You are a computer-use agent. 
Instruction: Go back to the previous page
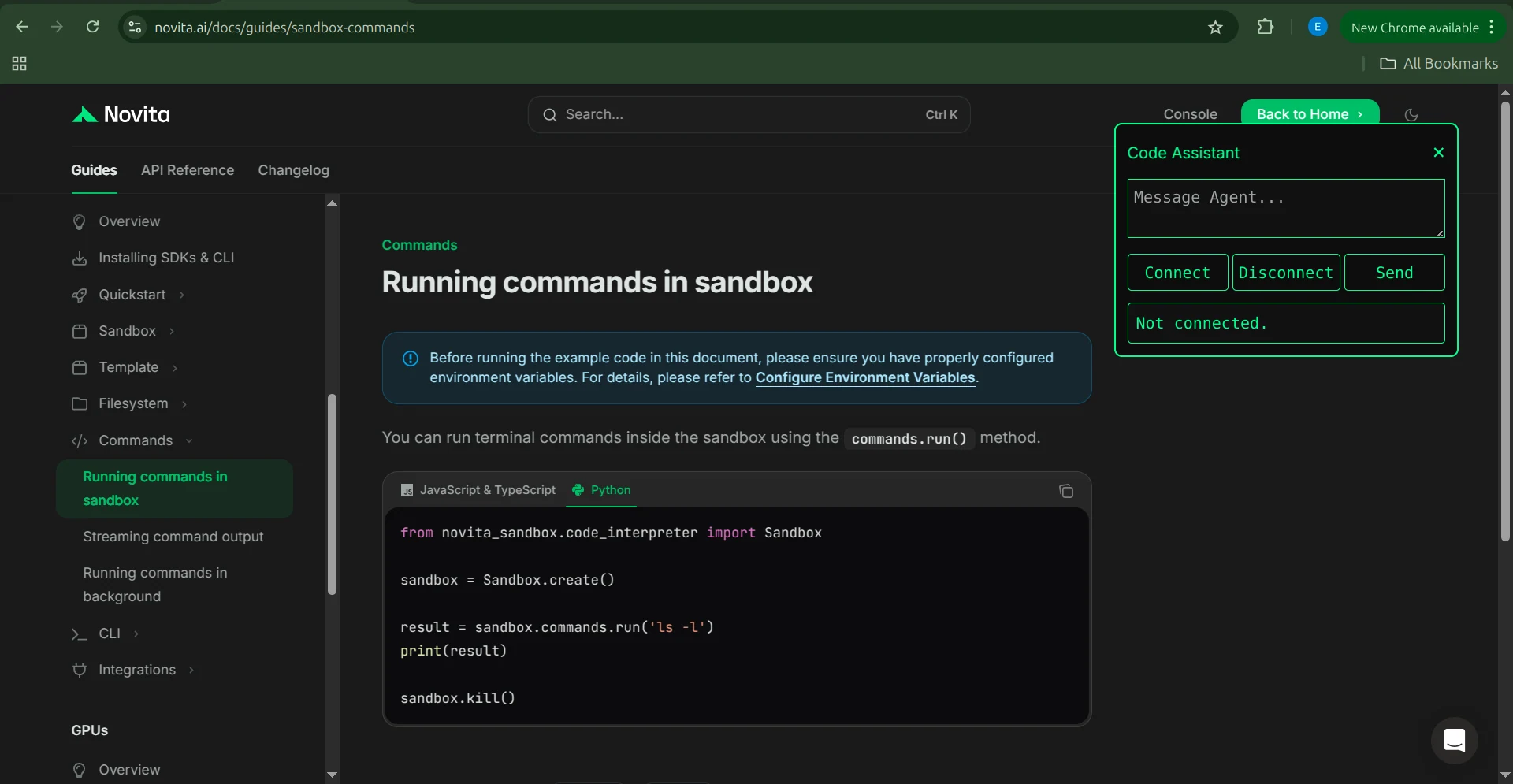point(21,27)
